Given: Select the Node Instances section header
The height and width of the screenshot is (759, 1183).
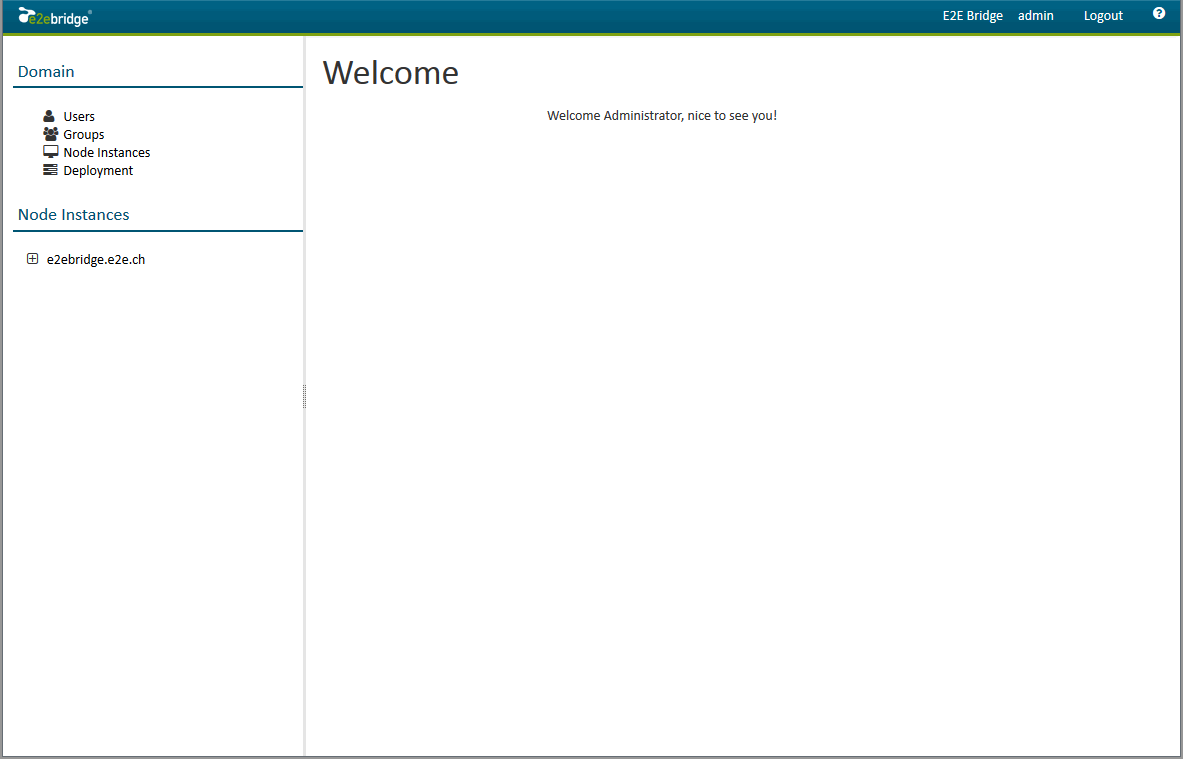Looking at the screenshot, I should pos(73,214).
